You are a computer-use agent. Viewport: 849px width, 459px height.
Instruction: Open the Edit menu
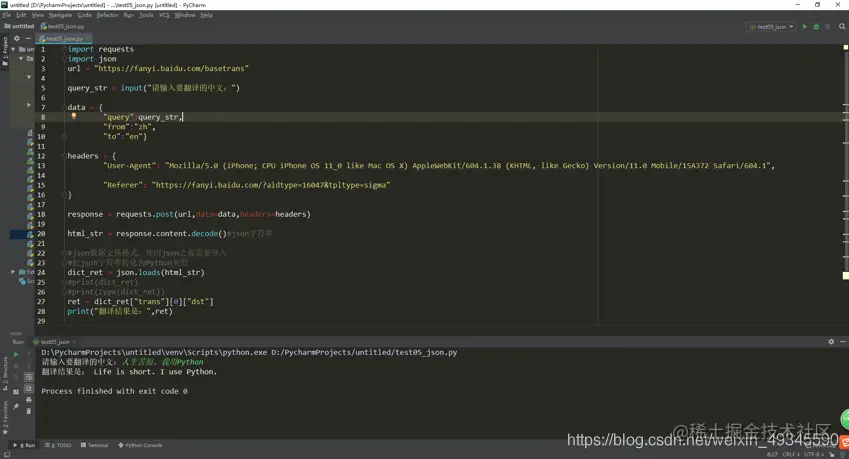pyautogui.click(x=21, y=15)
